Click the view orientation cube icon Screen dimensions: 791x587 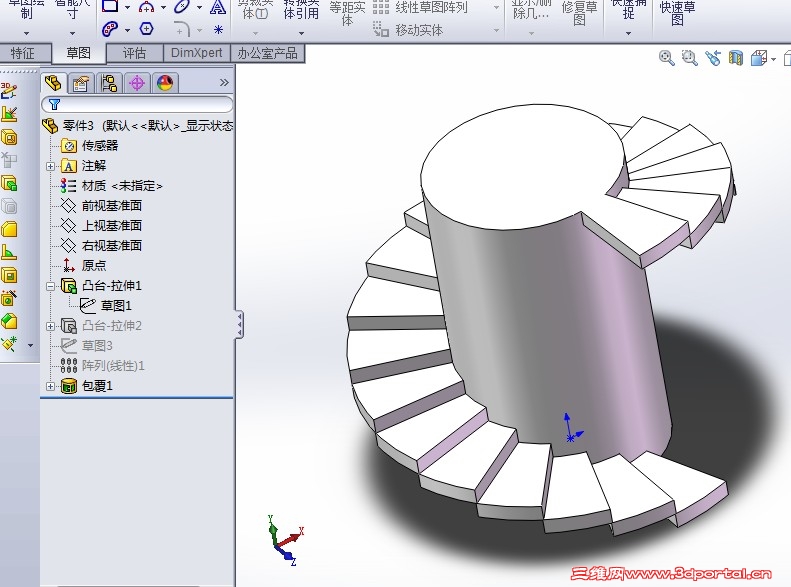click(759, 58)
